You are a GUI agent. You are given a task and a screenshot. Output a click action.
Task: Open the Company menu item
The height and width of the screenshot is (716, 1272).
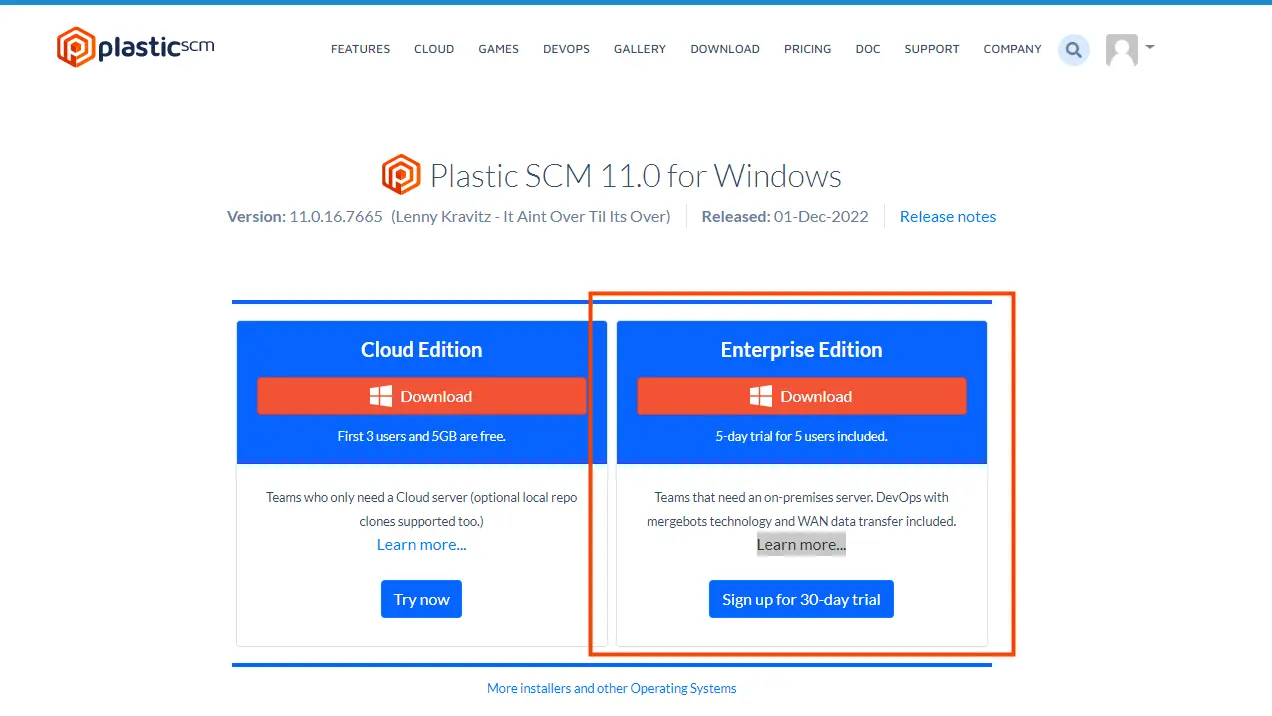tap(1012, 49)
